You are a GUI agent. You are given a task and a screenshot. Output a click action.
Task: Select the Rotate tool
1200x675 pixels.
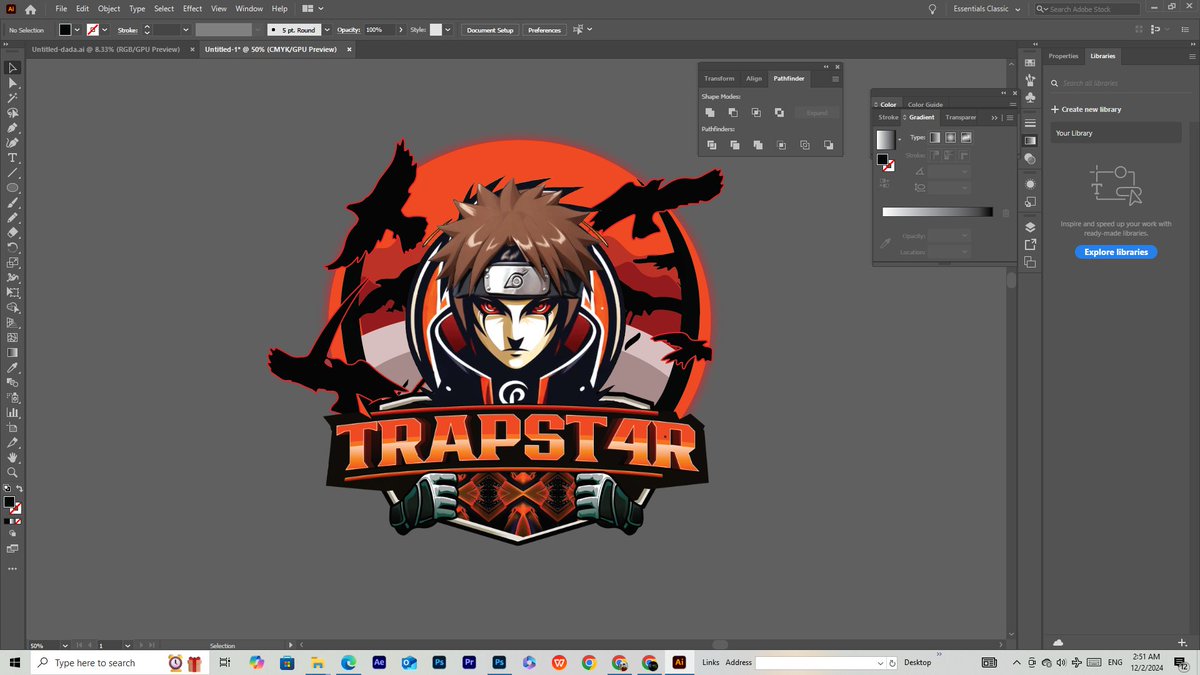[13, 247]
